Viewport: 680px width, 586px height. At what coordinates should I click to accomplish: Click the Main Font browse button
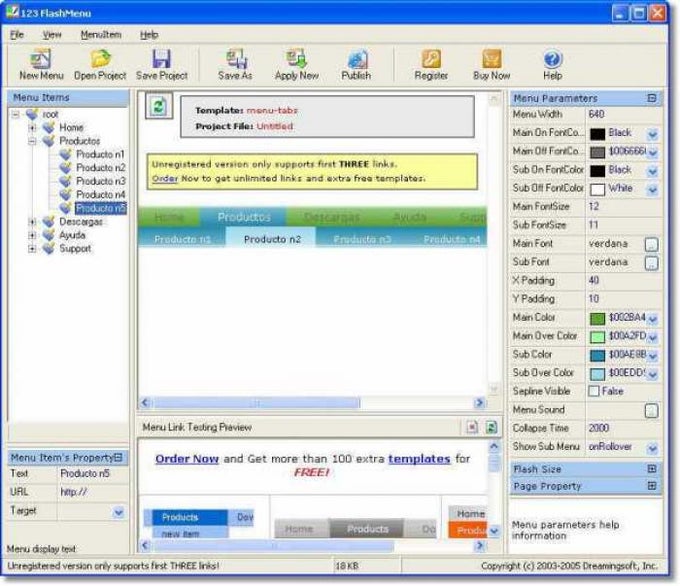point(651,244)
